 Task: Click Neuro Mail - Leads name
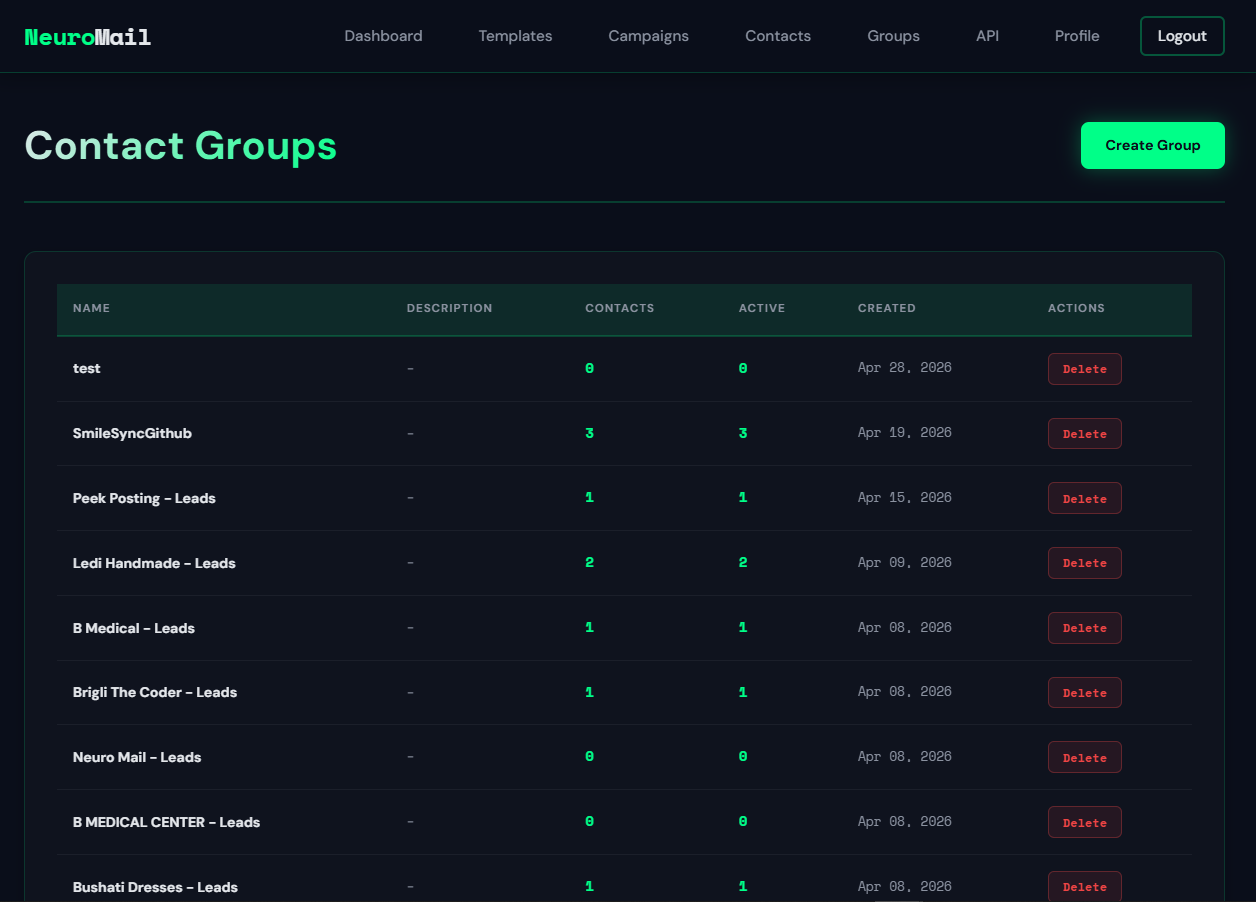pyautogui.click(x=137, y=757)
